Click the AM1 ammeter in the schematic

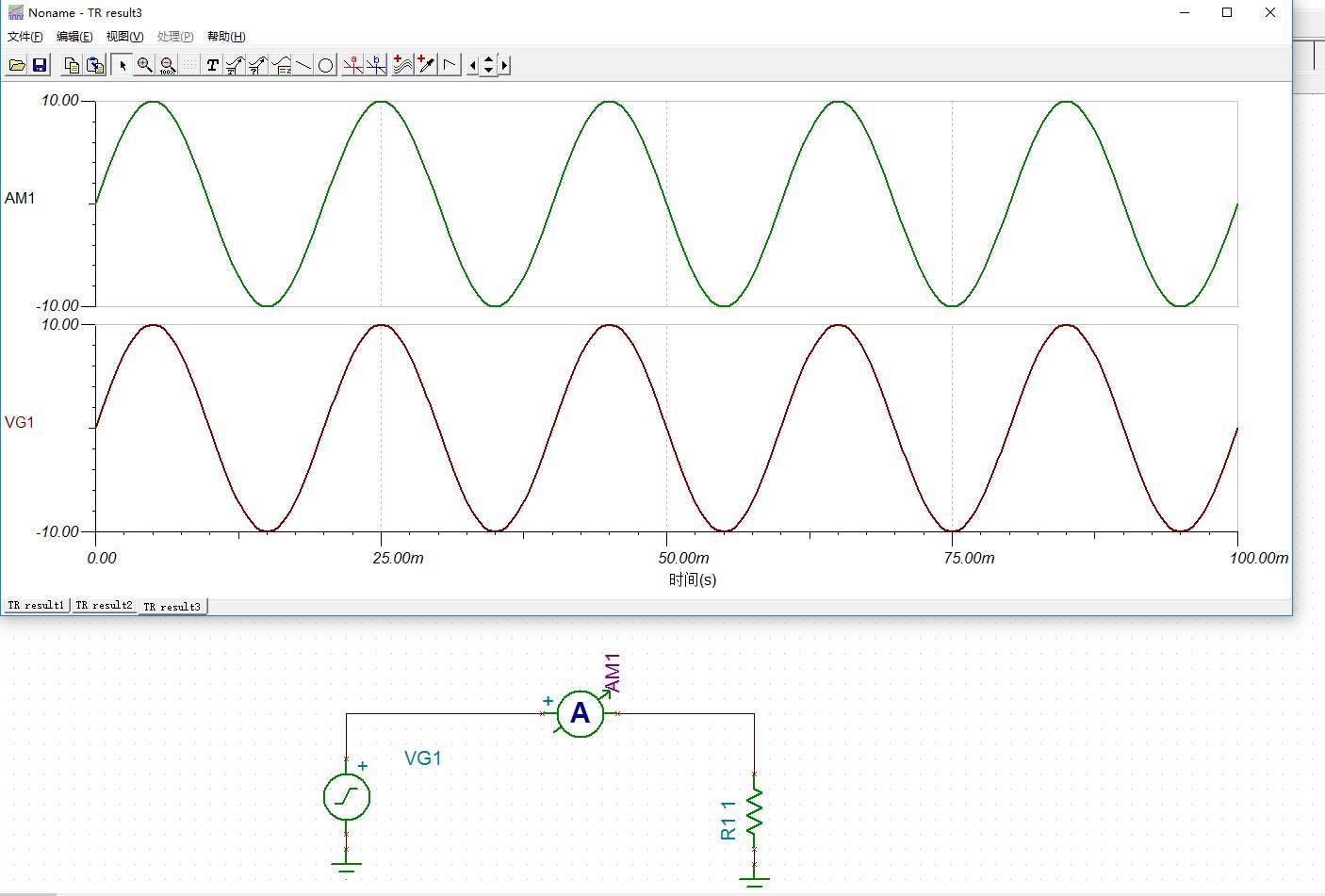[580, 713]
